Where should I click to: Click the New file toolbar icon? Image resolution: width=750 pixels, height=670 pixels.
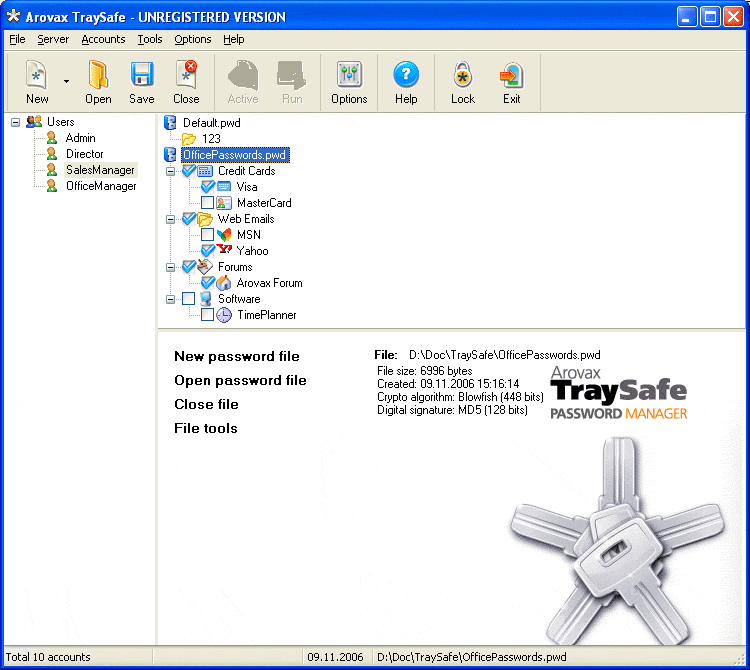point(37,75)
